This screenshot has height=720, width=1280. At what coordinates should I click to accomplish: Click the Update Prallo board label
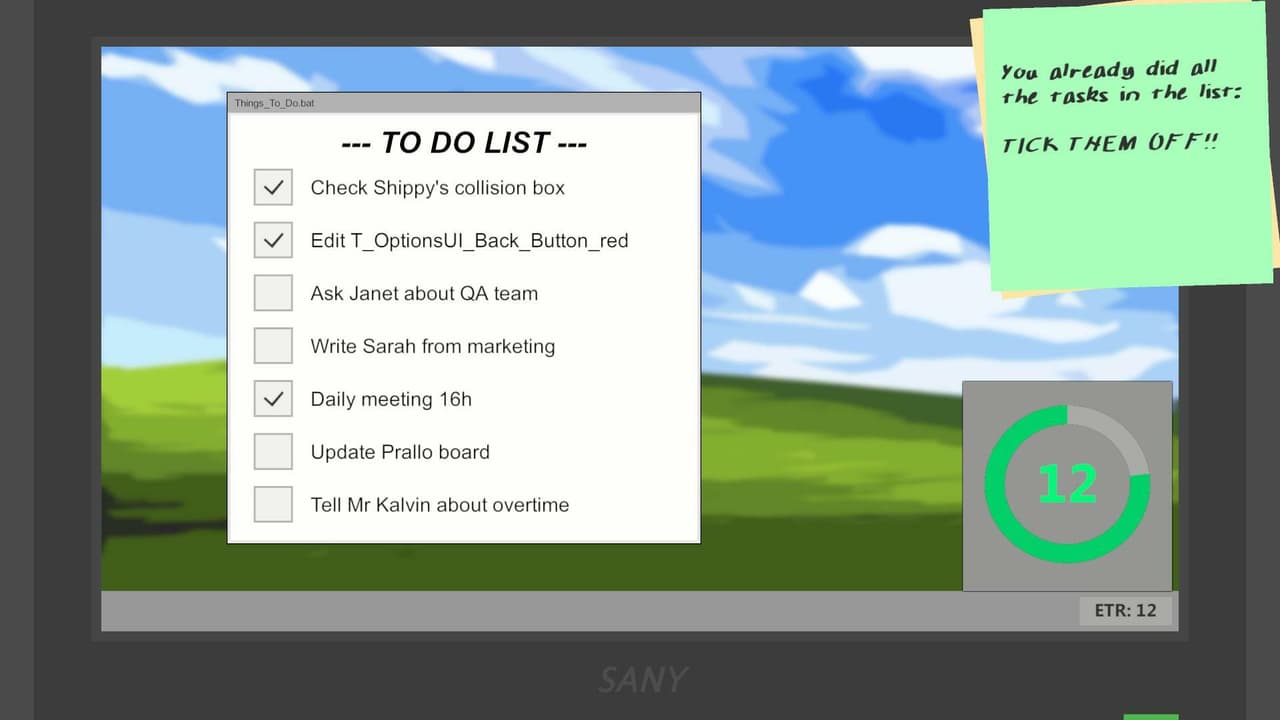coord(400,452)
